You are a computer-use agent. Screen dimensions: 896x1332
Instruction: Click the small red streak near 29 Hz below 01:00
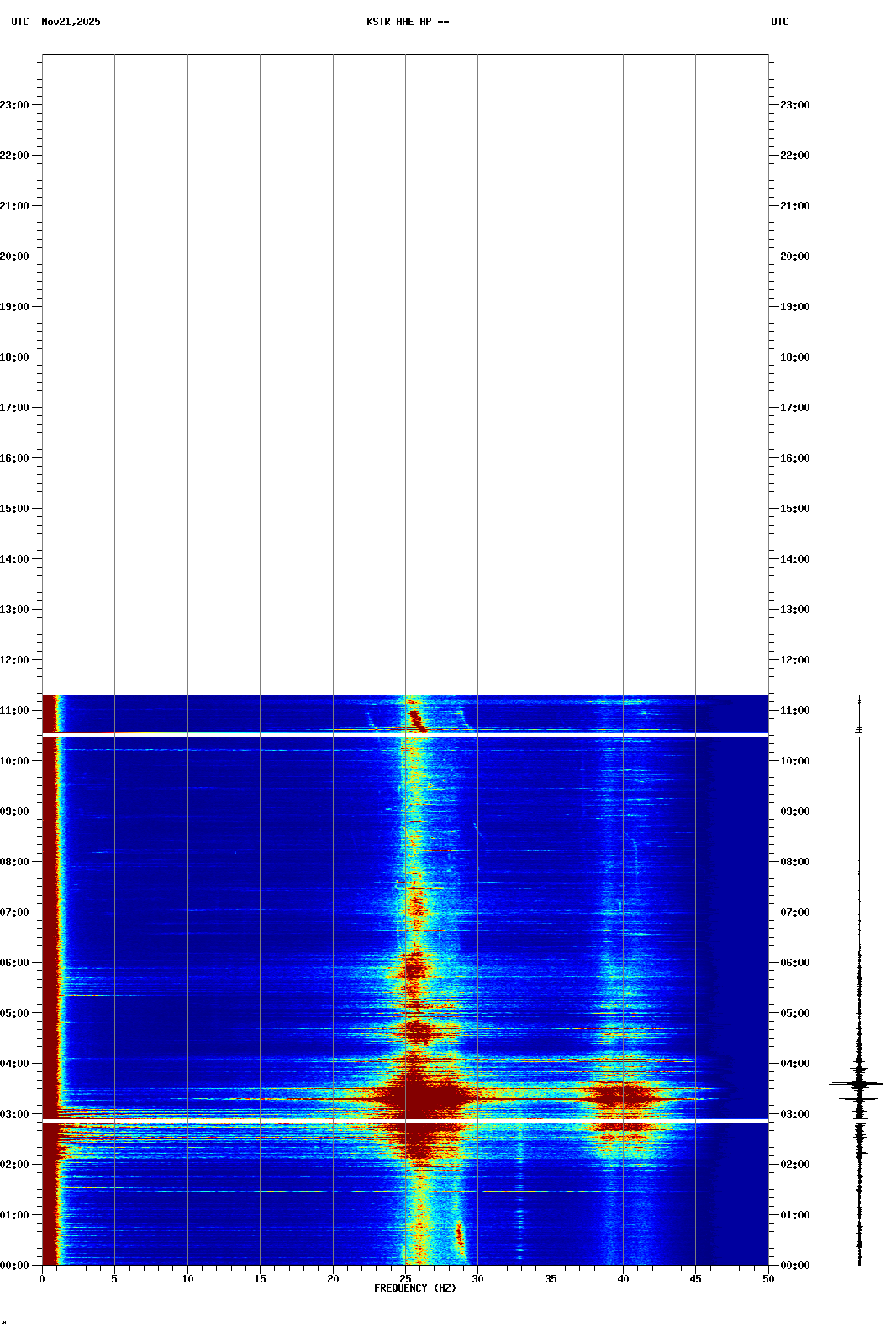click(x=460, y=1234)
